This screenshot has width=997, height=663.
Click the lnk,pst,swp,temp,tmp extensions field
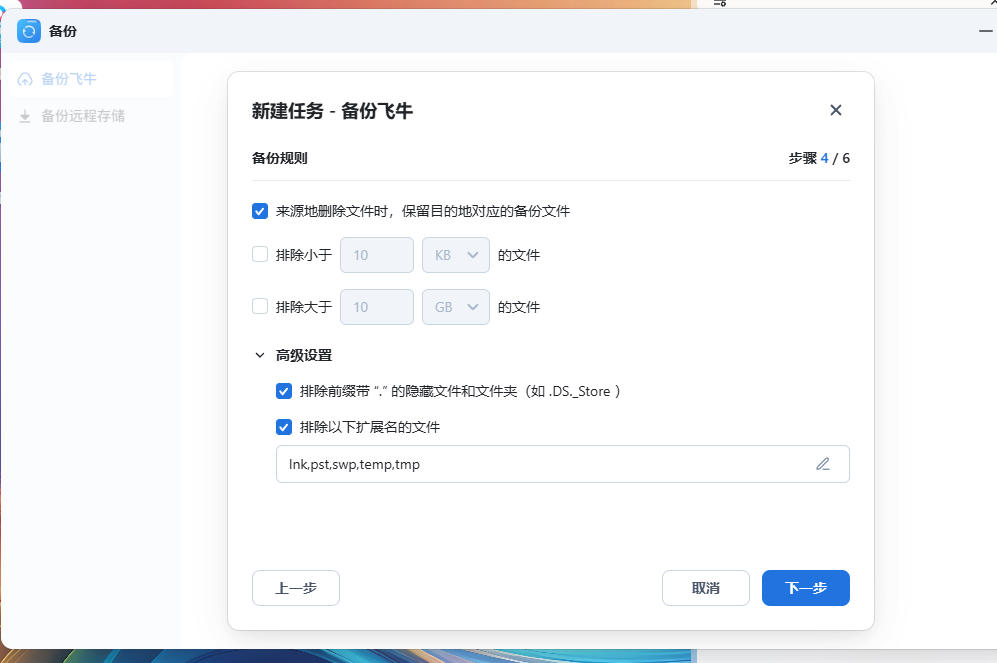tap(540, 464)
